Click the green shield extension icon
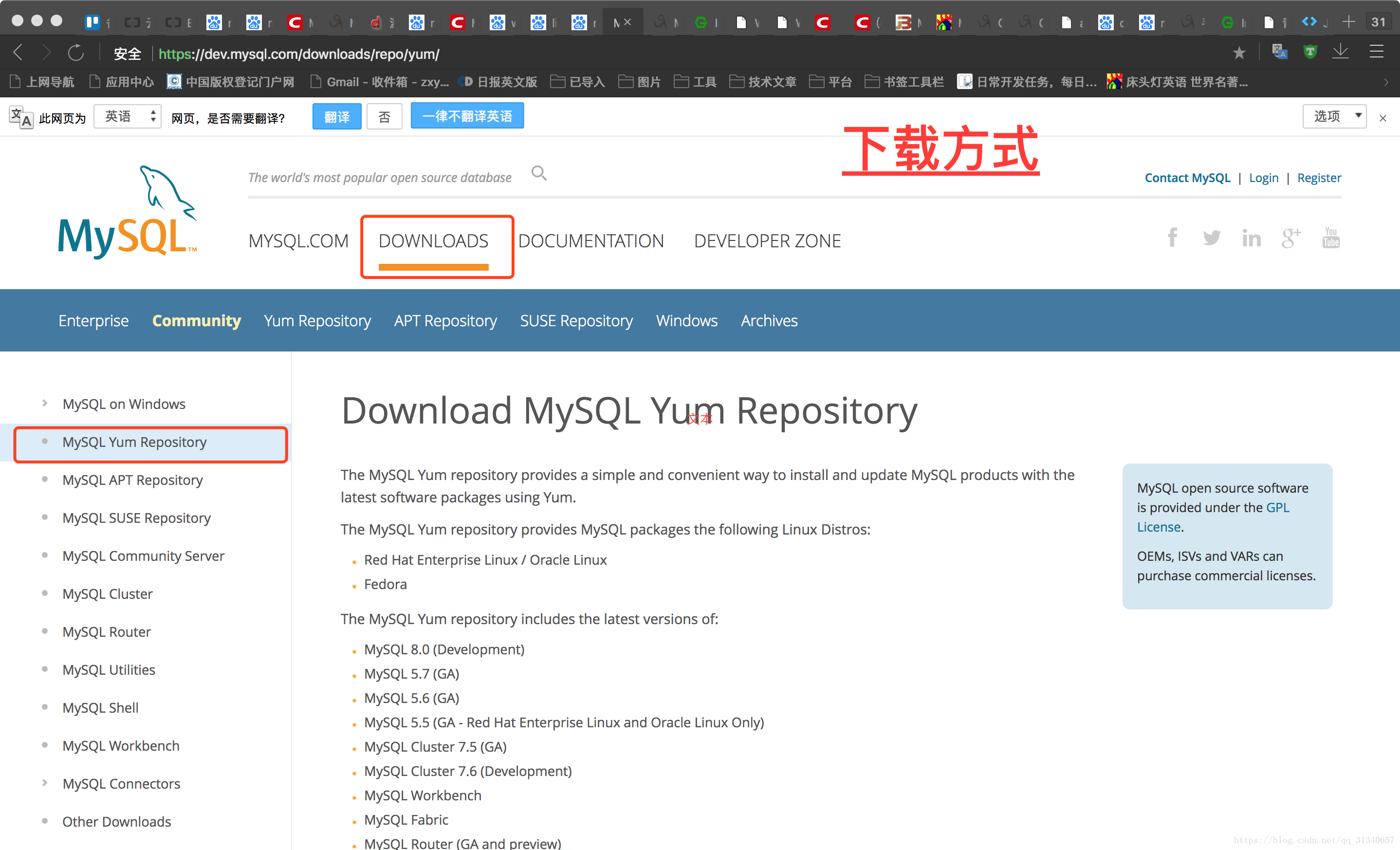This screenshot has height=850, width=1400. point(1309,52)
